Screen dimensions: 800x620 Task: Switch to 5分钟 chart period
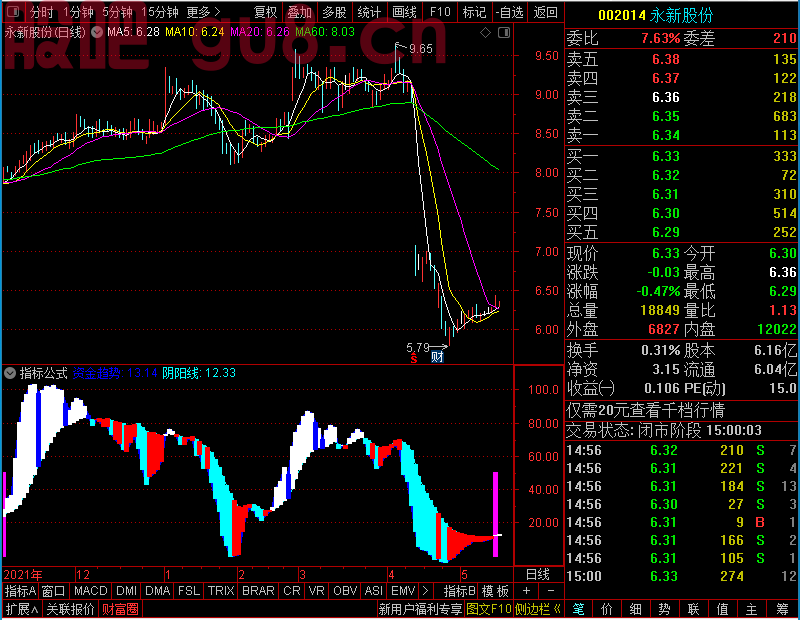[x=117, y=12]
